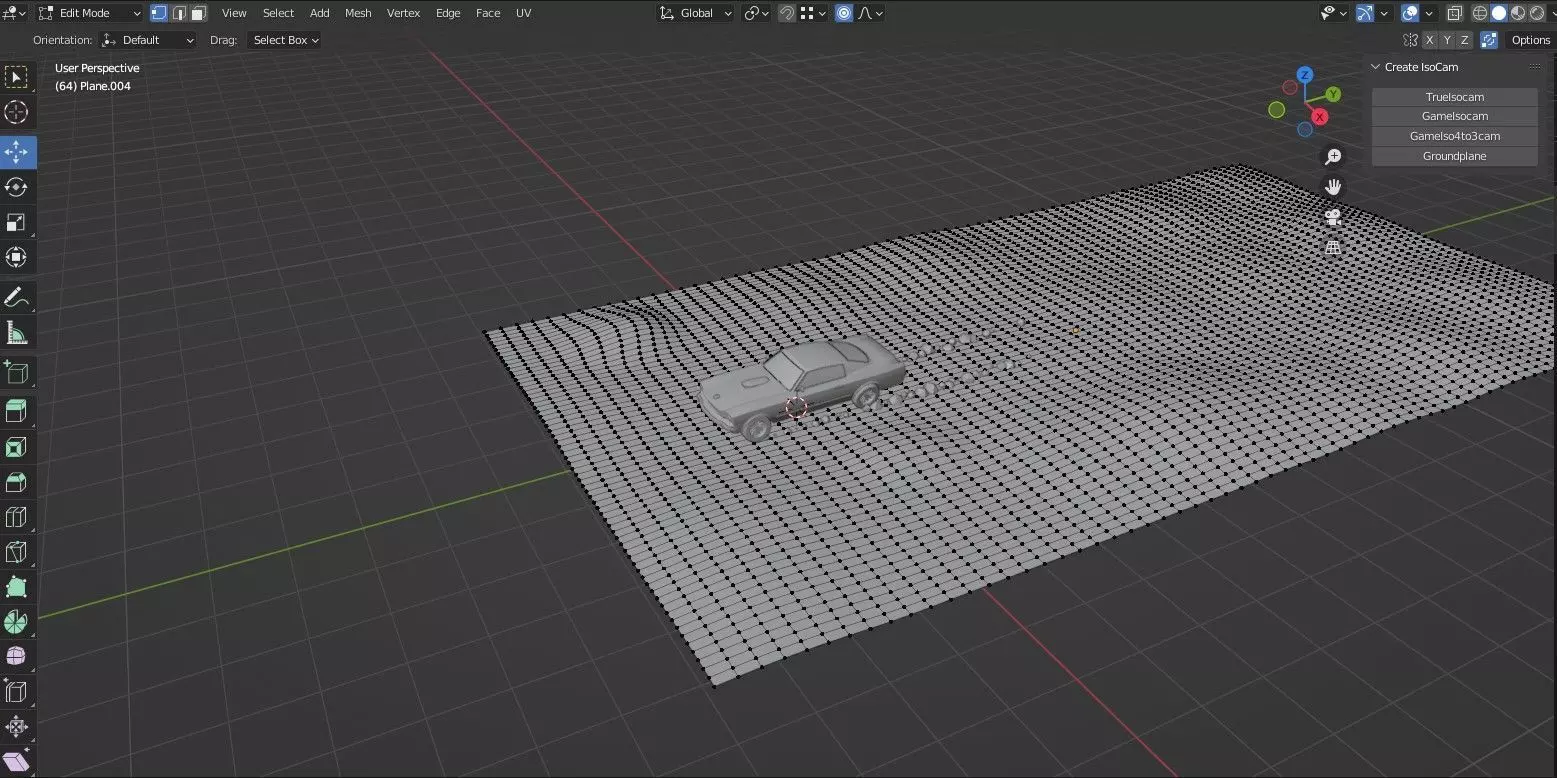Screen dimensions: 1557x778
Task: Toggle X-ray view
Action: click(1454, 13)
